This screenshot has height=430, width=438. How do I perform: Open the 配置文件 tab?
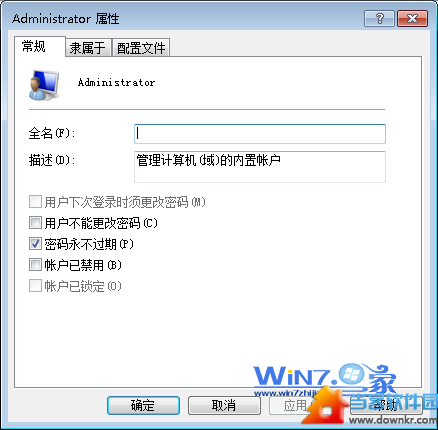coord(141,48)
